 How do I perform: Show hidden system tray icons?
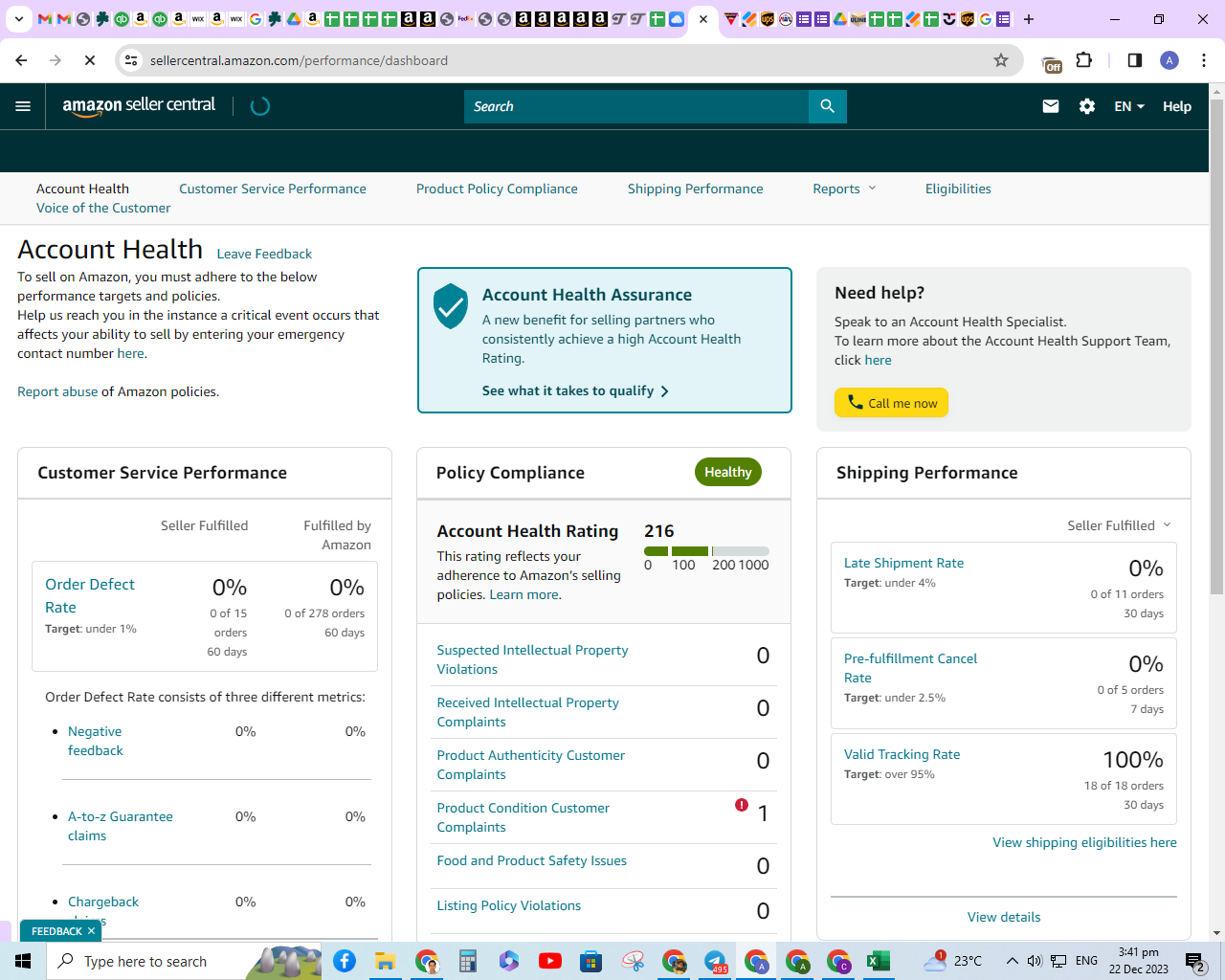1012,961
